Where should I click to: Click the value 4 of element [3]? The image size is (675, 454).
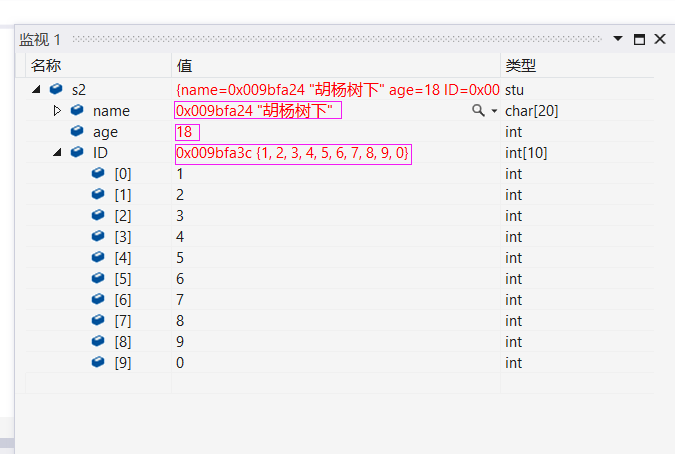[180, 237]
